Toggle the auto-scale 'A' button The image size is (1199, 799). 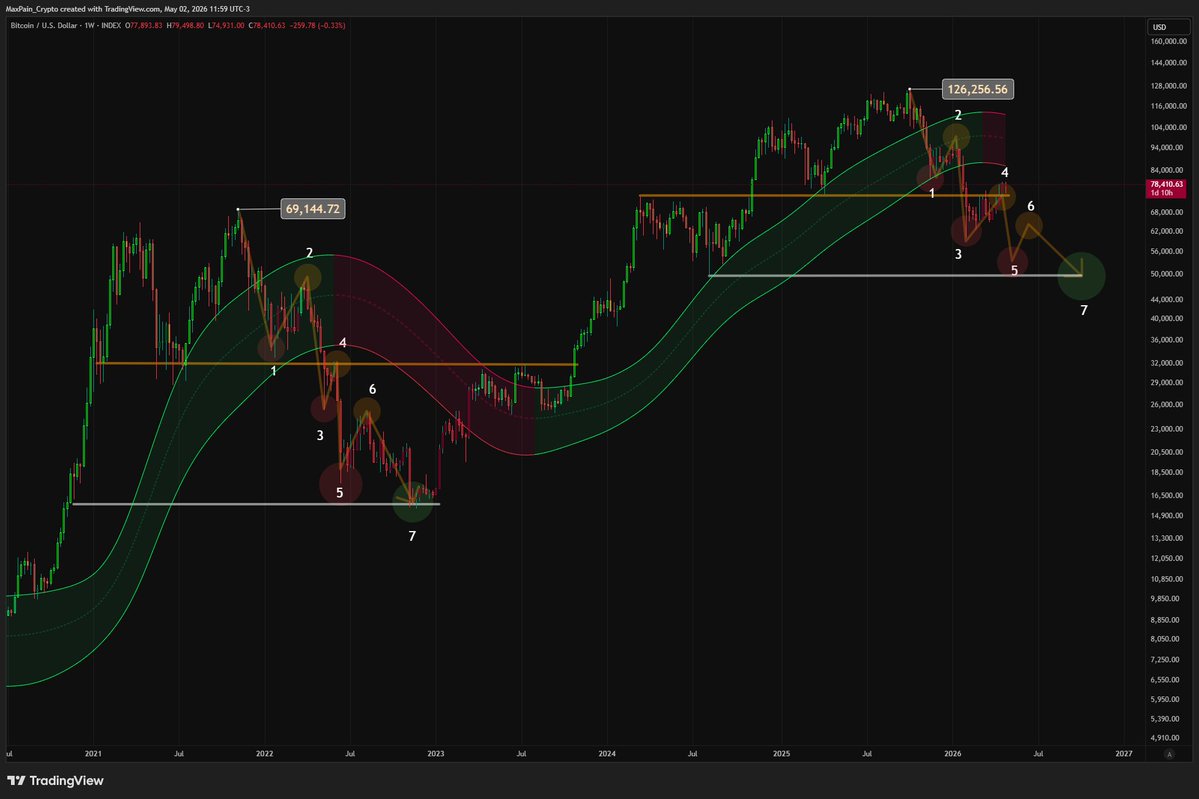point(1168,754)
